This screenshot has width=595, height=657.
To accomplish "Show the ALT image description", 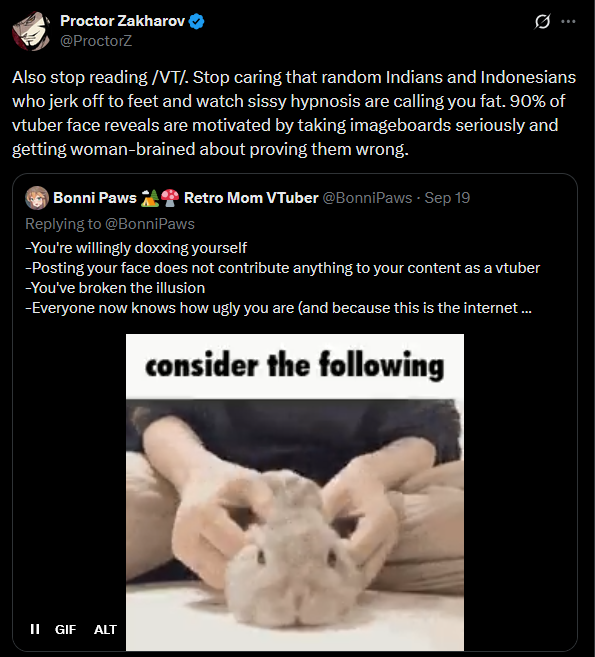I will click(105, 629).
